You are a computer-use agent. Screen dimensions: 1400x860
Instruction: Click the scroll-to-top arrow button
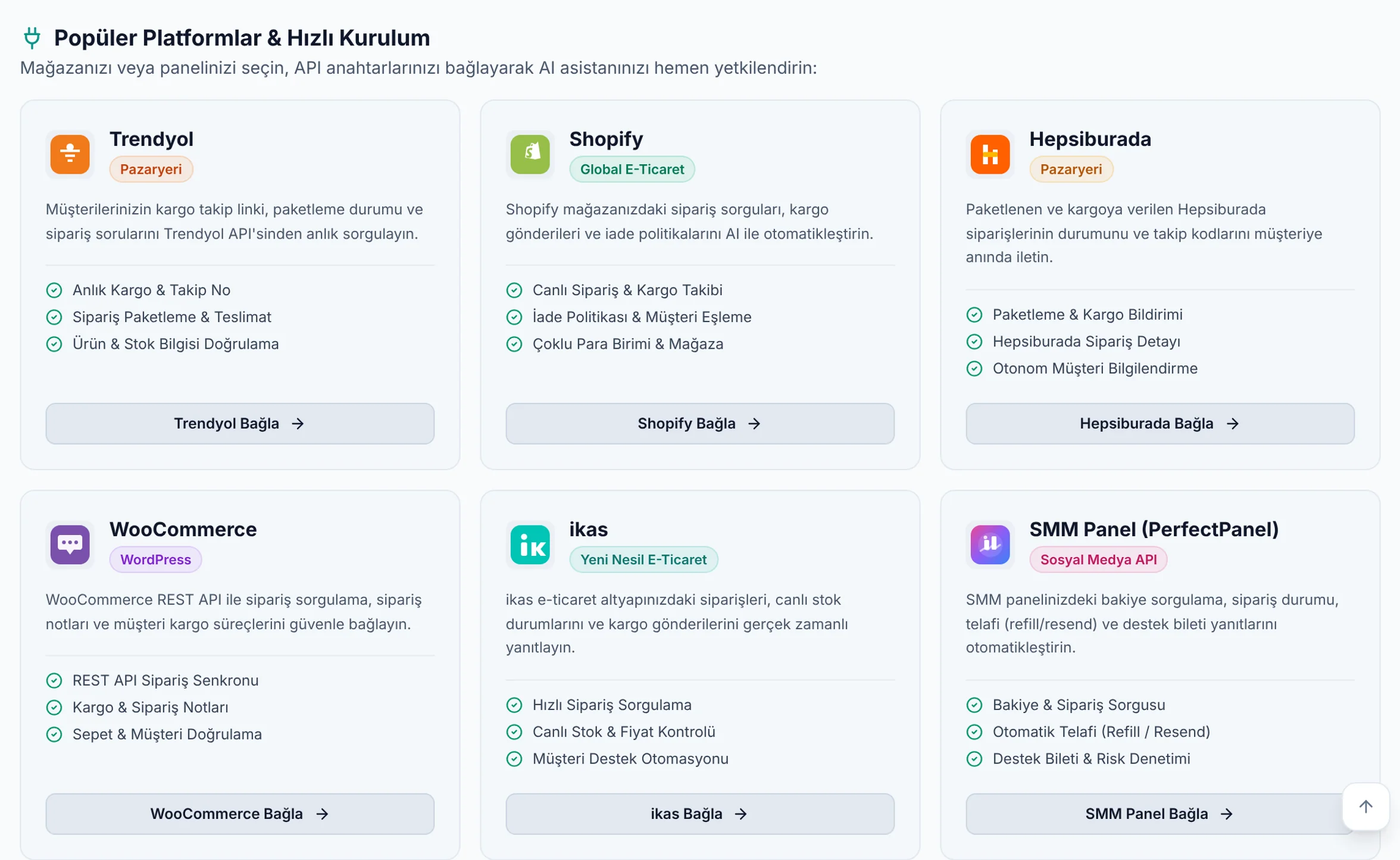coord(1365,806)
